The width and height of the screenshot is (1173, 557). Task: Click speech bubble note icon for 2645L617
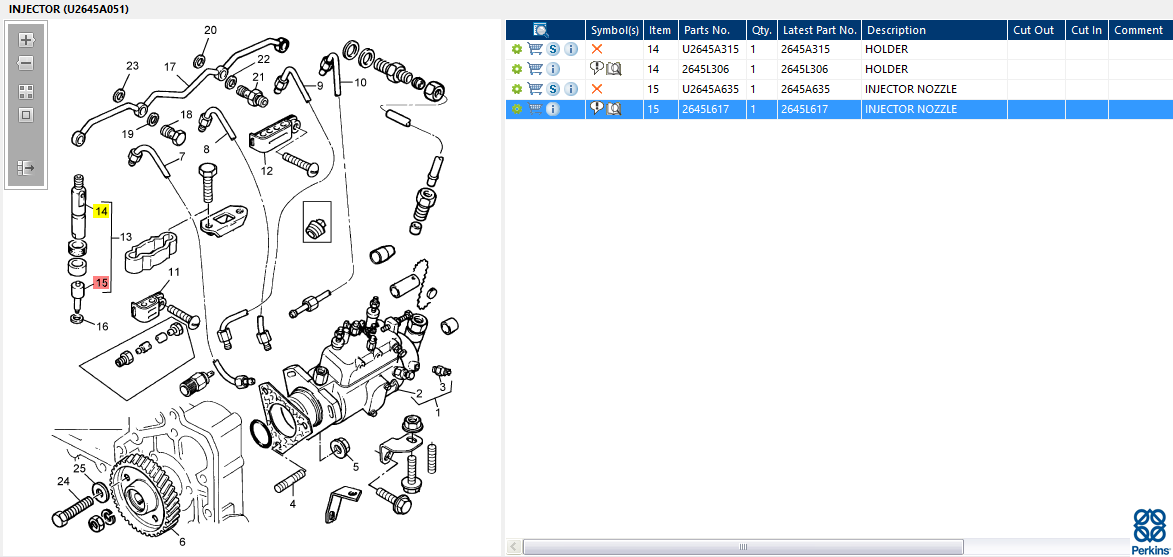[596, 109]
